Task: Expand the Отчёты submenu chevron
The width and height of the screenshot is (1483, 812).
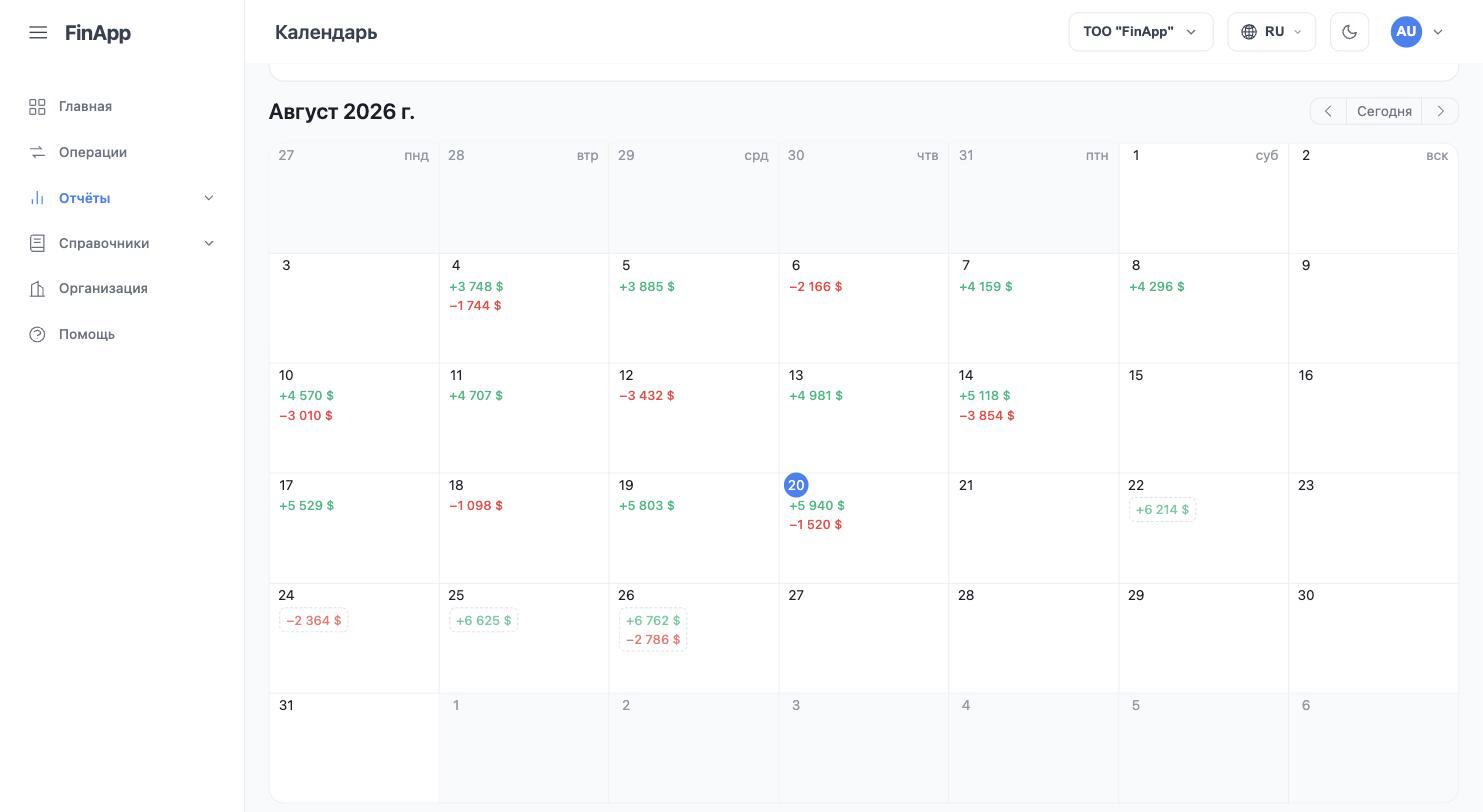Action: coord(209,198)
